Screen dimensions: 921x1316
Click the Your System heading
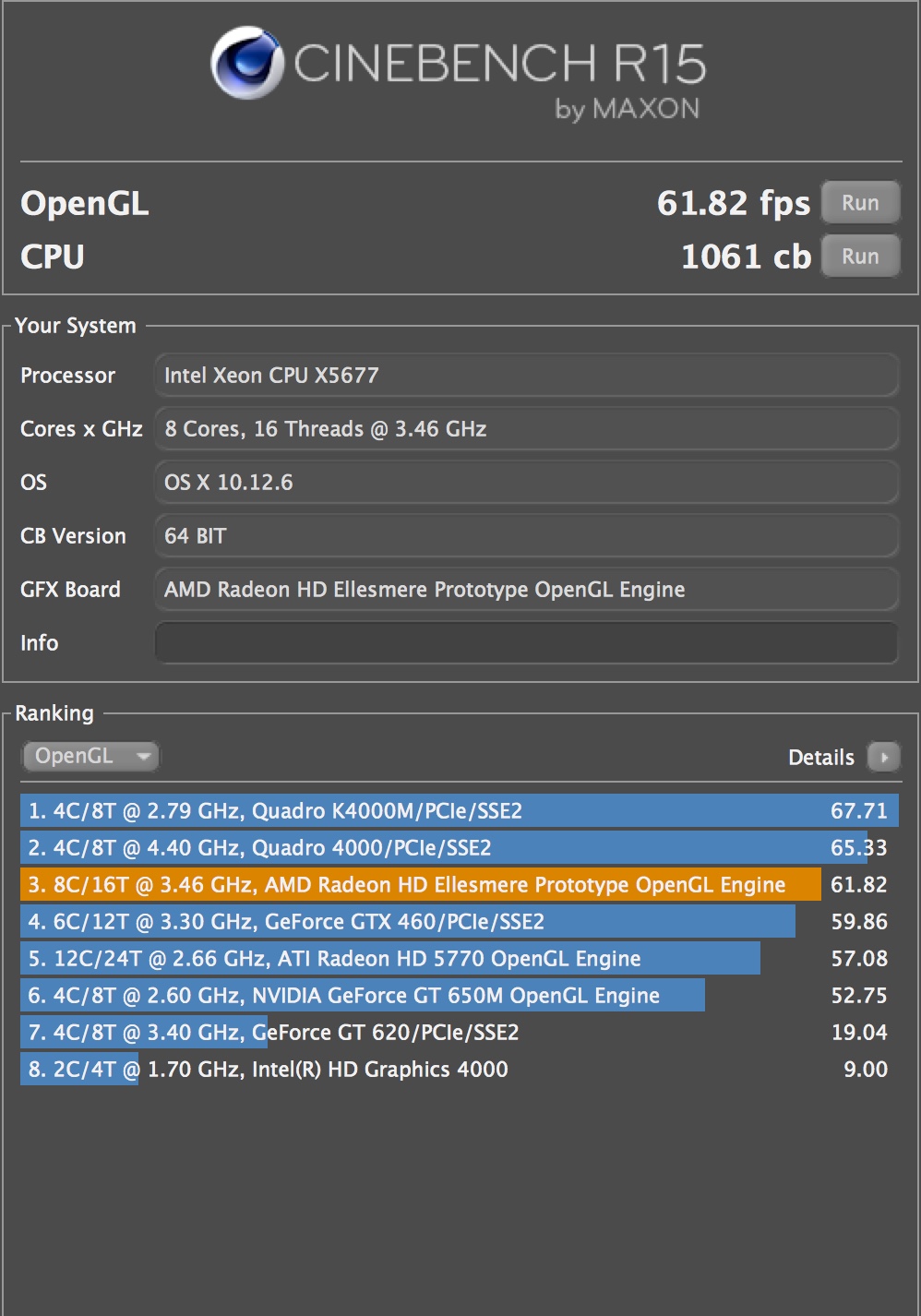pyautogui.click(x=76, y=326)
